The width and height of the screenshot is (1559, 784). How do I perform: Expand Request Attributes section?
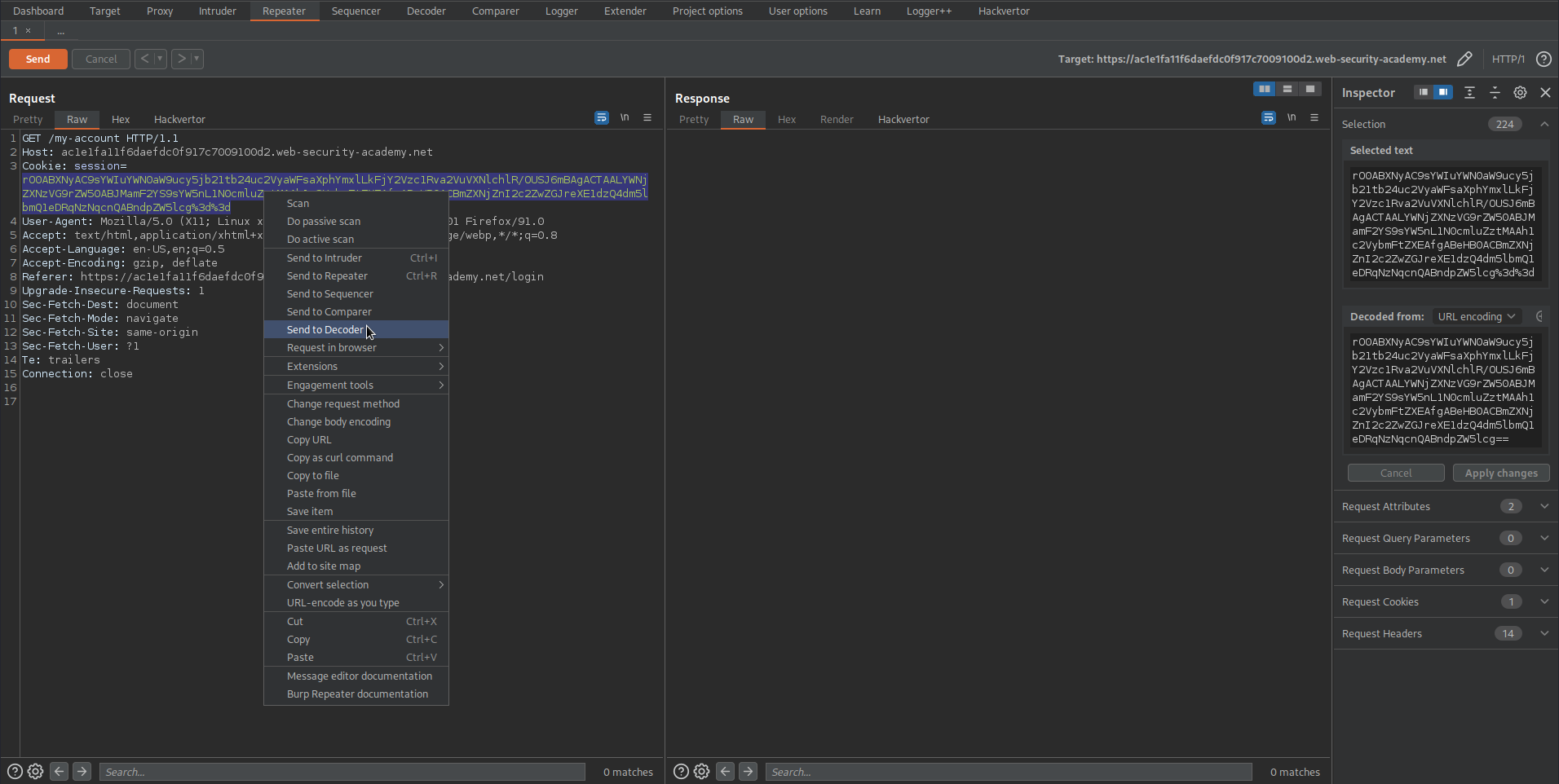click(x=1544, y=506)
